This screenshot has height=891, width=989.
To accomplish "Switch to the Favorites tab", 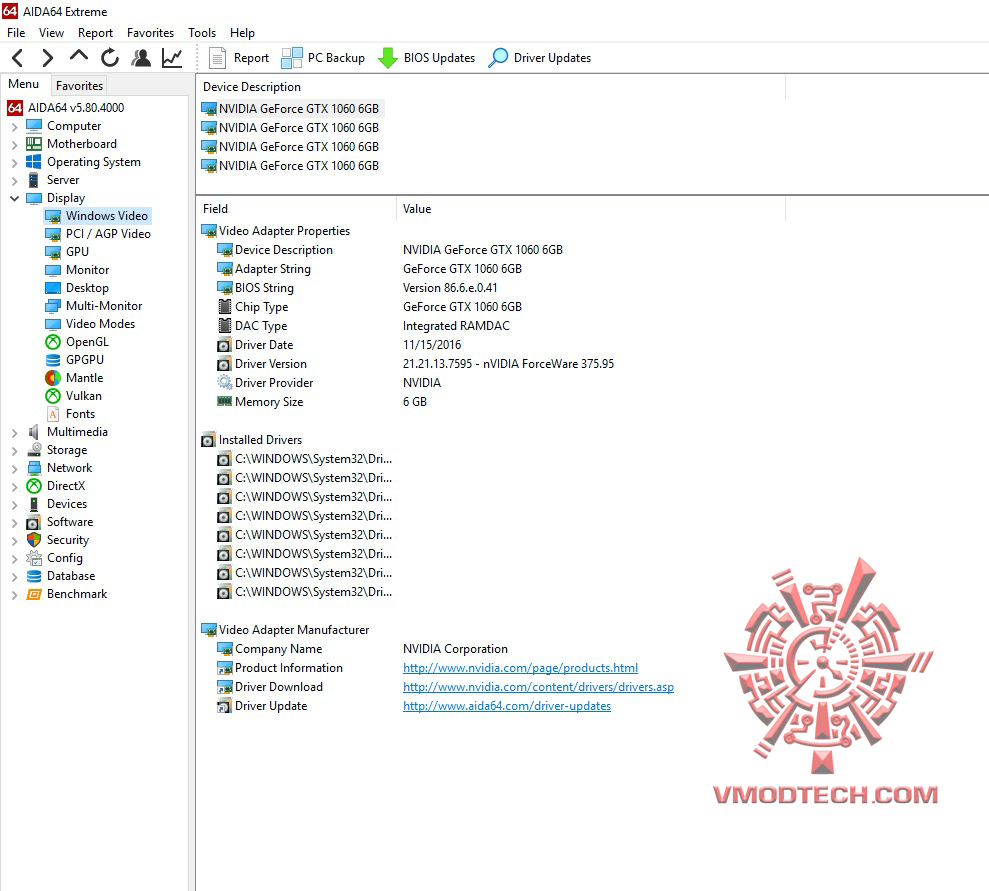I will pyautogui.click(x=79, y=85).
